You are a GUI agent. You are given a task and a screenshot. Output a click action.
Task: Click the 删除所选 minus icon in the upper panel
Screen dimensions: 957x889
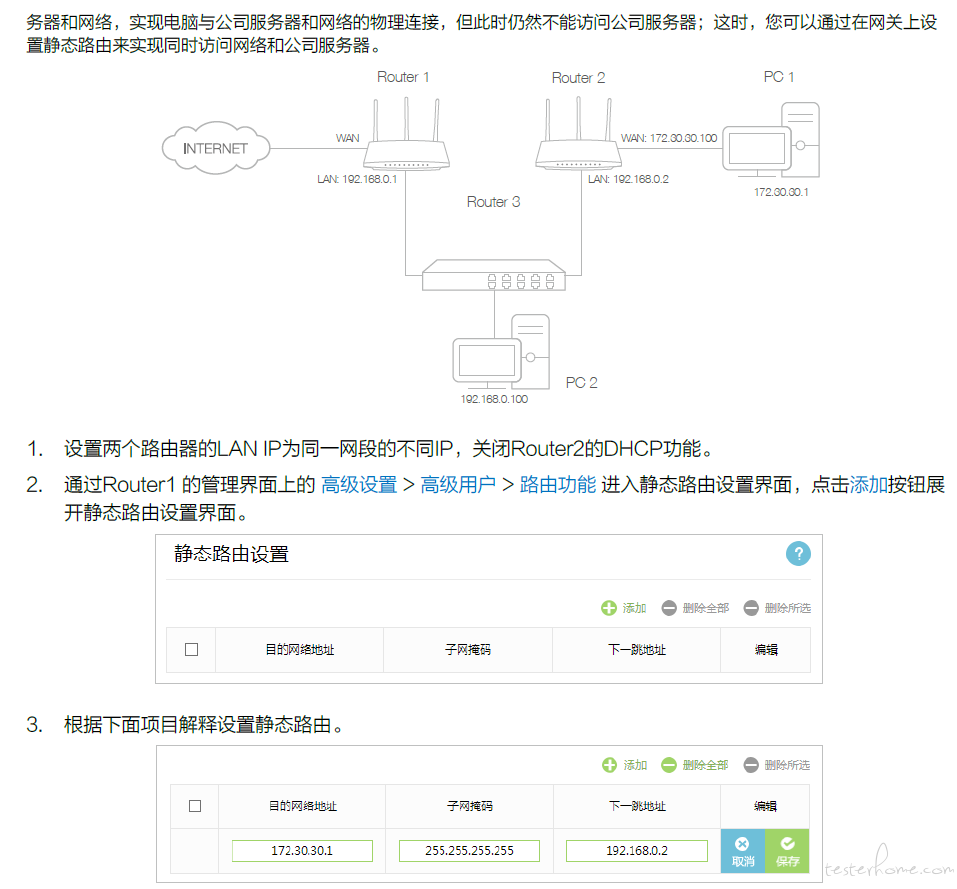pyautogui.click(x=751, y=608)
